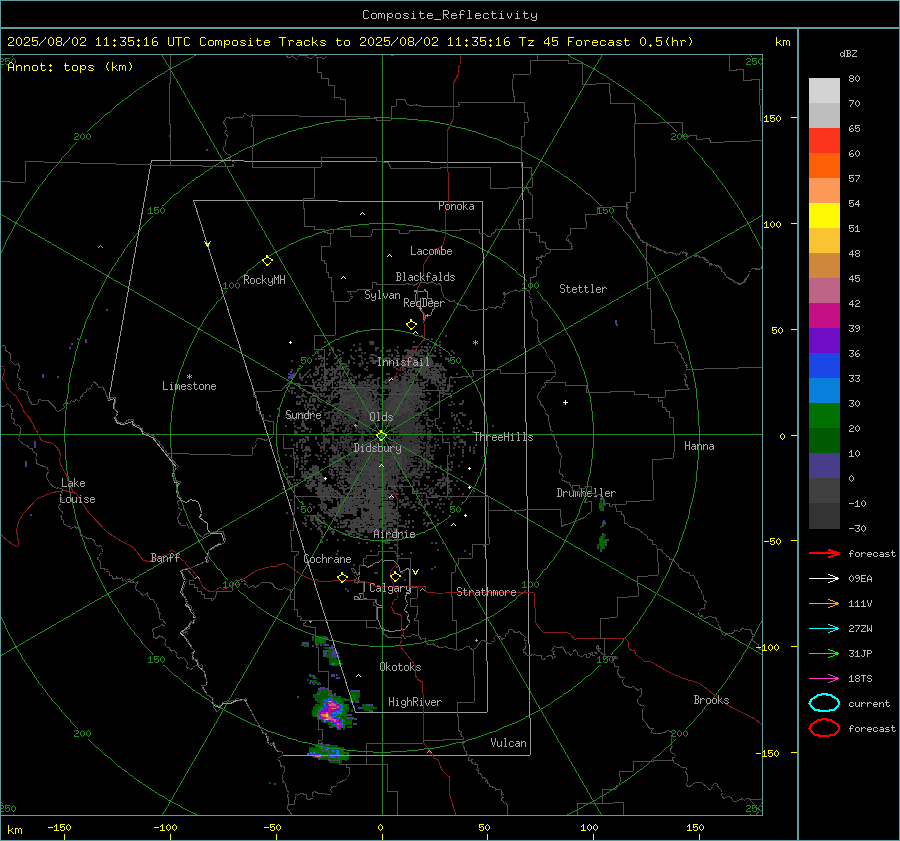Select yellow diamond marker above Calgary label

click(x=395, y=576)
